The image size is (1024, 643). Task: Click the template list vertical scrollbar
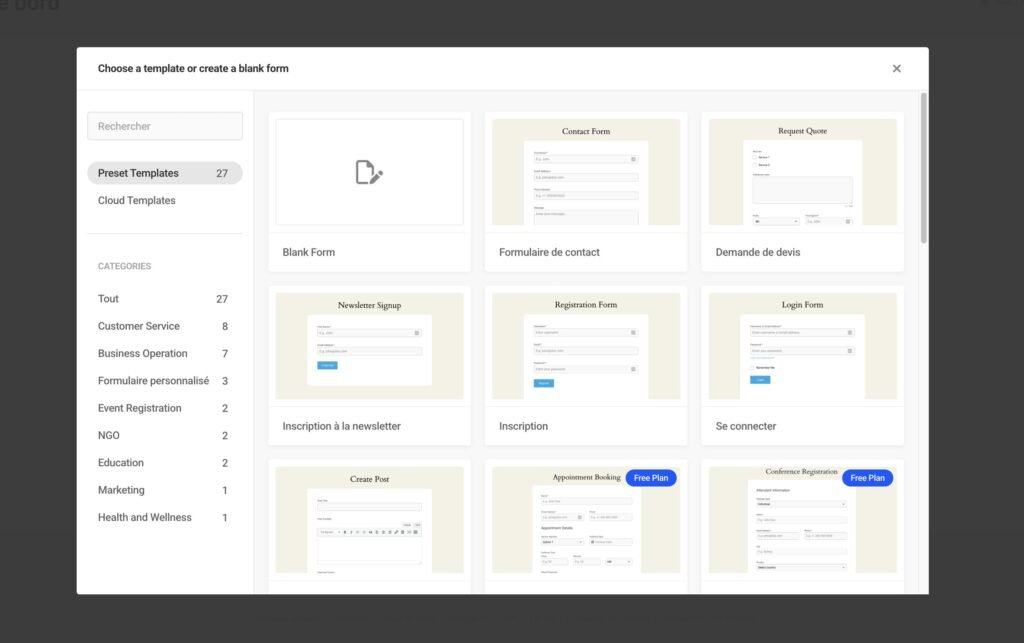click(x=923, y=170)
